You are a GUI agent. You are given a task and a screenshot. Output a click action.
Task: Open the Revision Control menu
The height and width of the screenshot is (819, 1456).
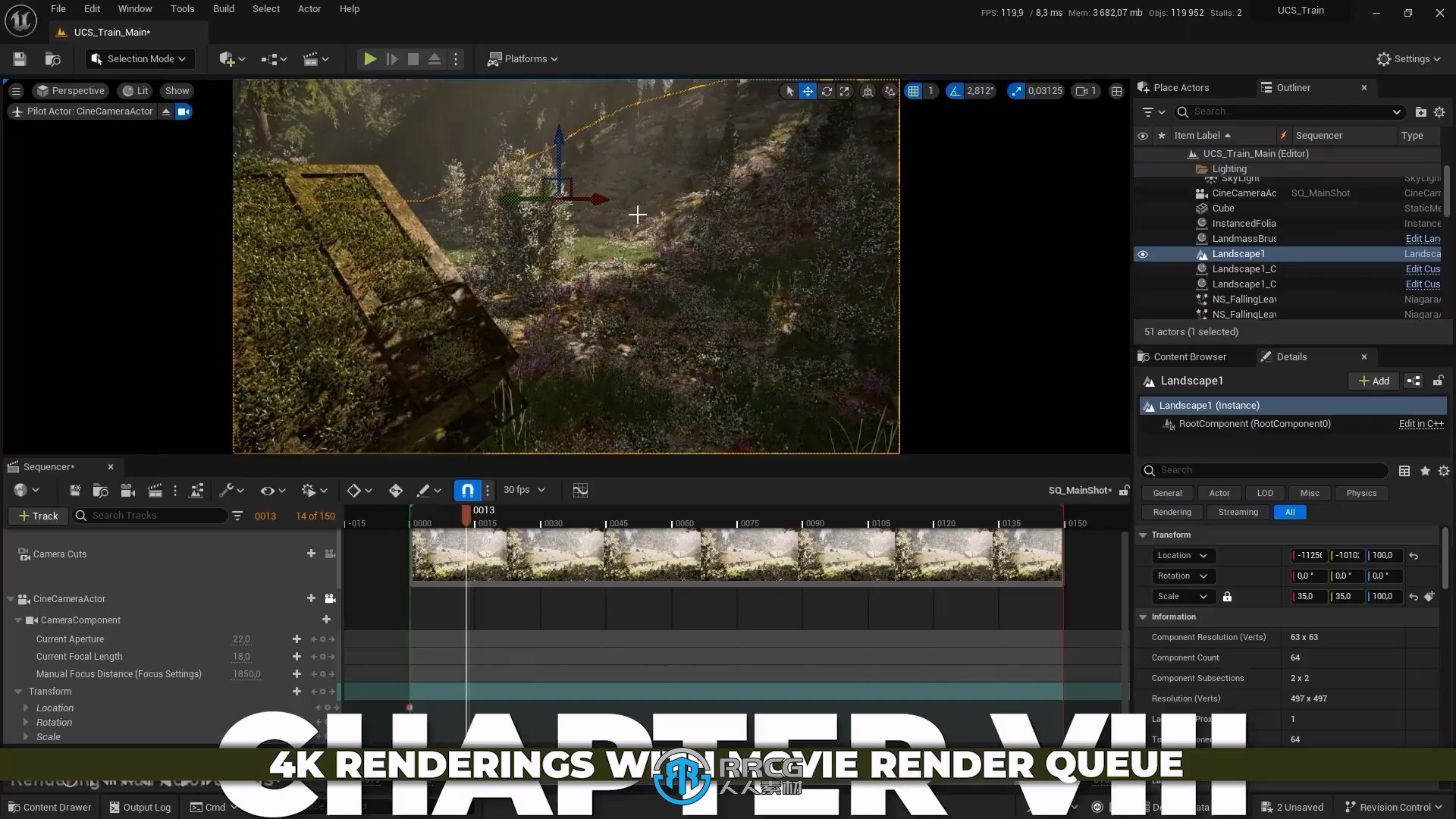click(1394, 807)
